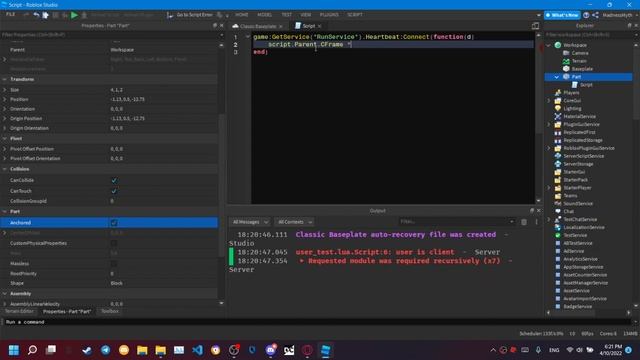
Task: Toggle the Massless checkbox
Action: (x=114, y=264)
